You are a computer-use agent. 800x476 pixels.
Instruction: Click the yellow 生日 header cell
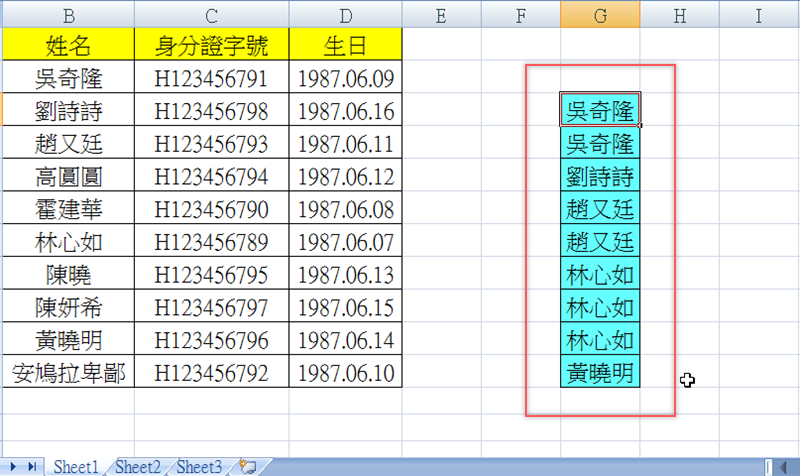345,44
